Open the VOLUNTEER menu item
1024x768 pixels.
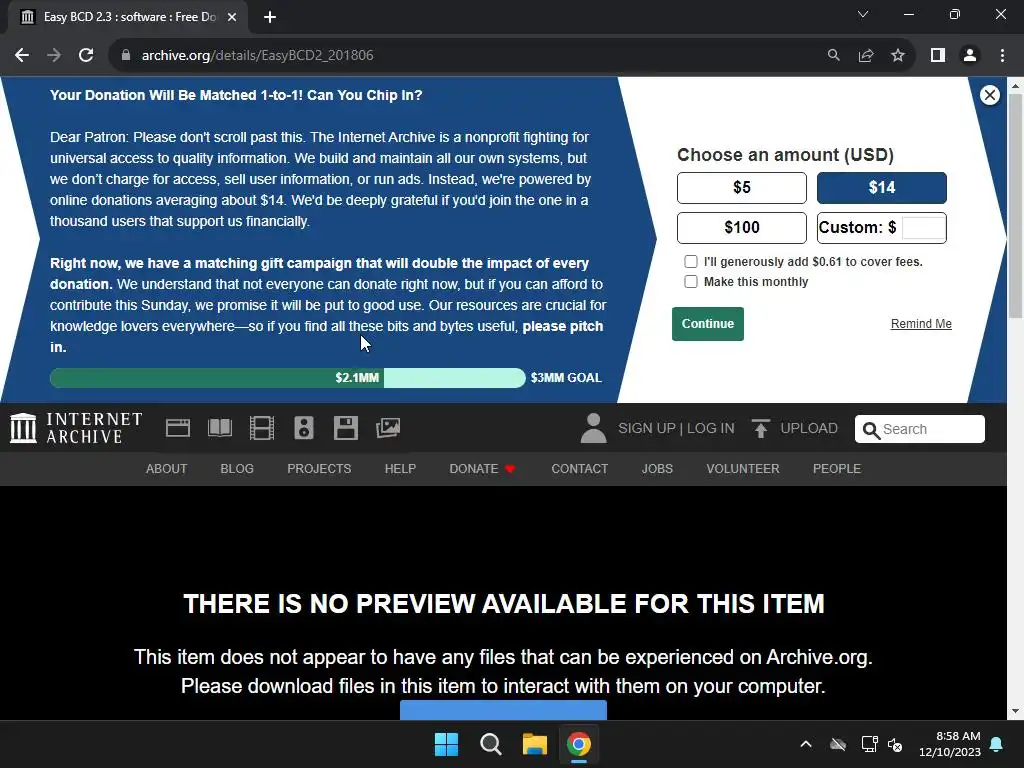[743, 469]
